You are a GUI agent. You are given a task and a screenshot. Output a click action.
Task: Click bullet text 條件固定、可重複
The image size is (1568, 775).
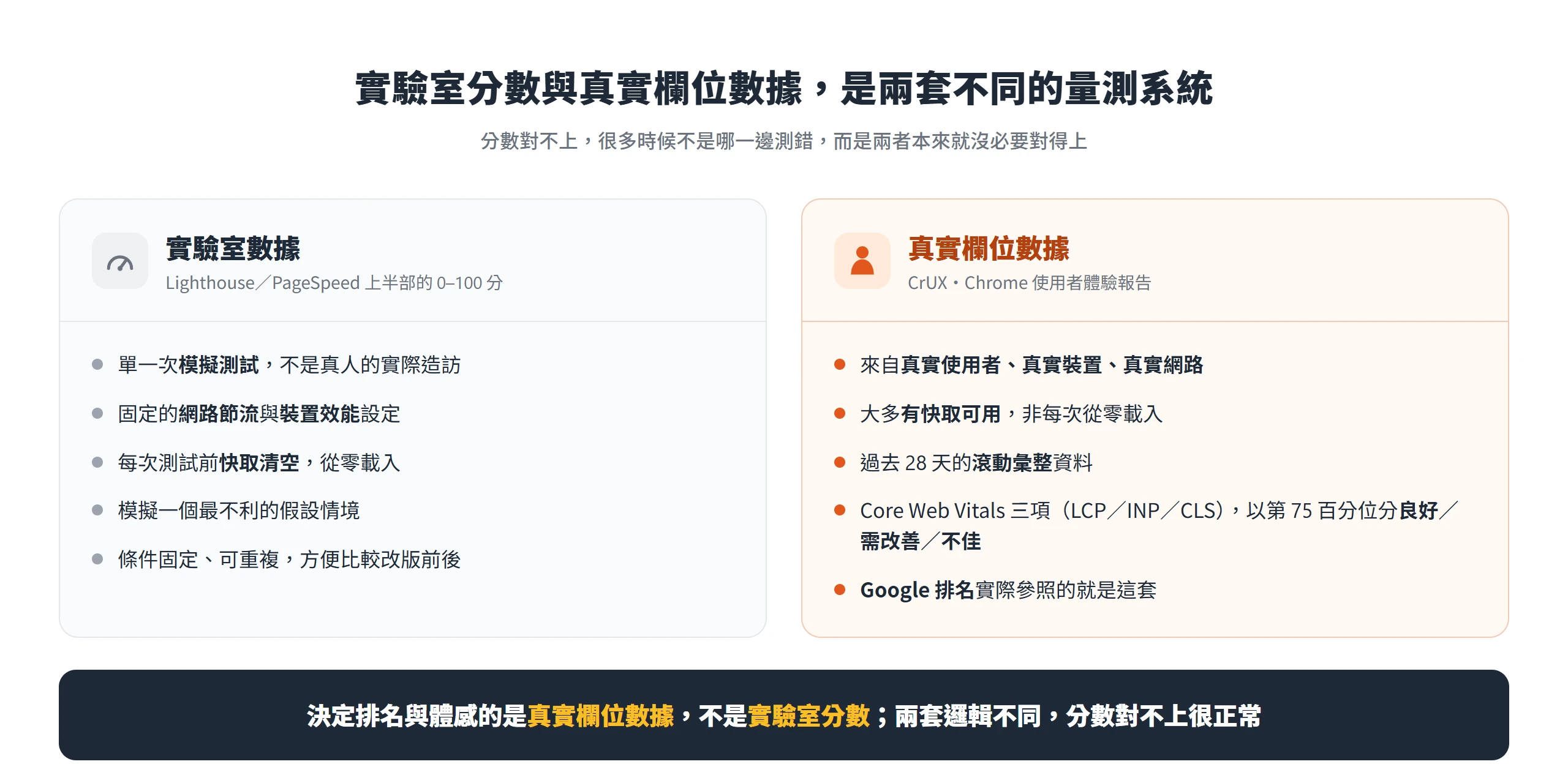(289, 560)
